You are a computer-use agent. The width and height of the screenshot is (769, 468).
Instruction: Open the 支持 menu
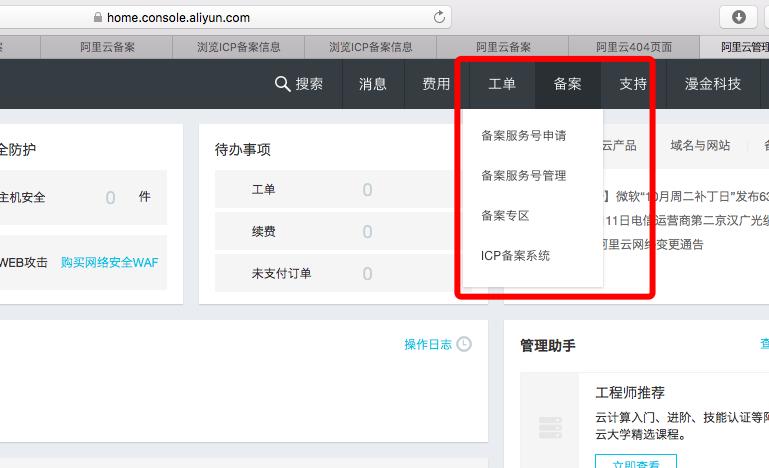click(x=633, y=84)
